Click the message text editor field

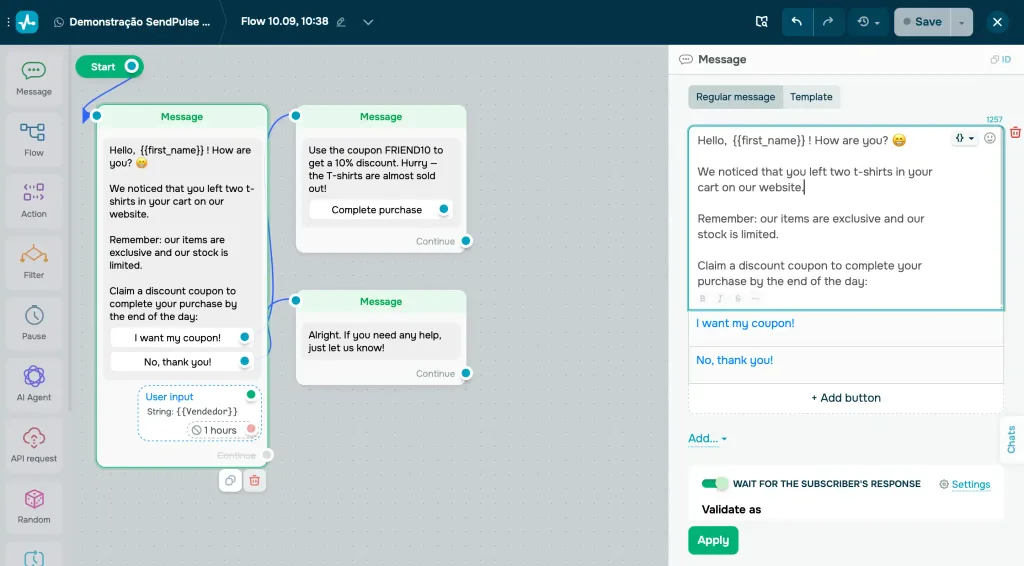[846, 217]
